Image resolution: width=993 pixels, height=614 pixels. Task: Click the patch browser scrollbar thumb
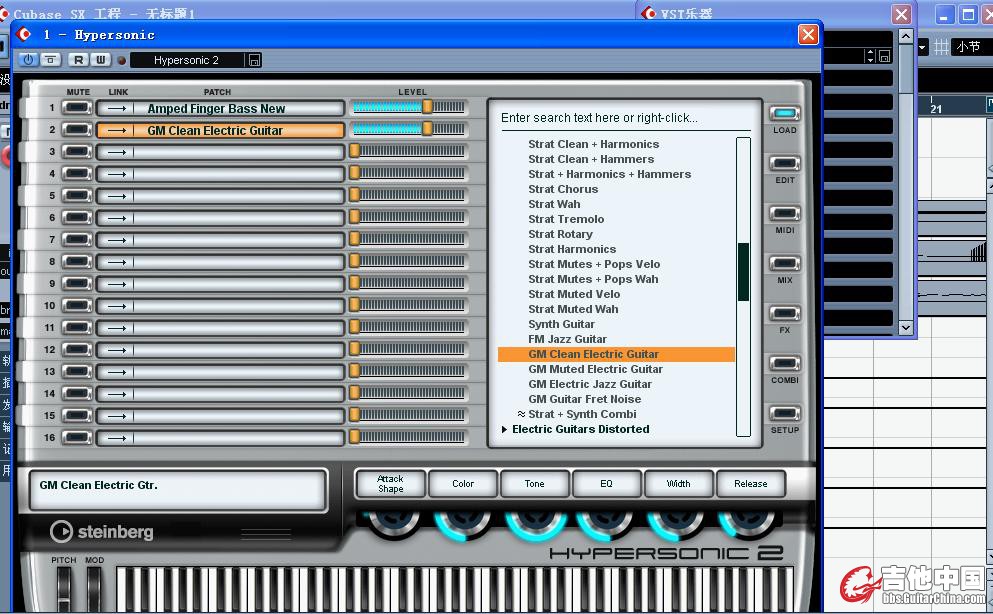pos(743,272)
